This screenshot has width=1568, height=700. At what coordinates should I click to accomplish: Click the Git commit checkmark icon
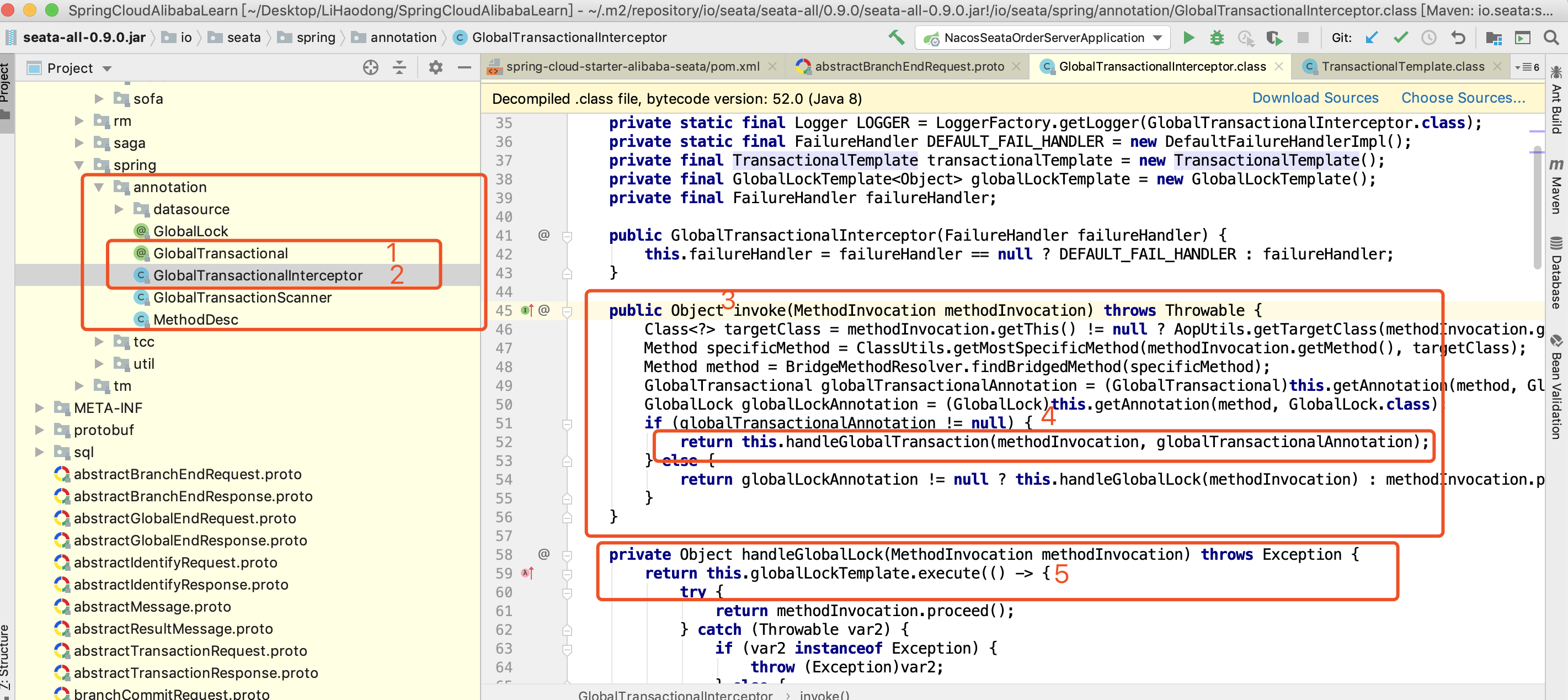click(1401, 38)
